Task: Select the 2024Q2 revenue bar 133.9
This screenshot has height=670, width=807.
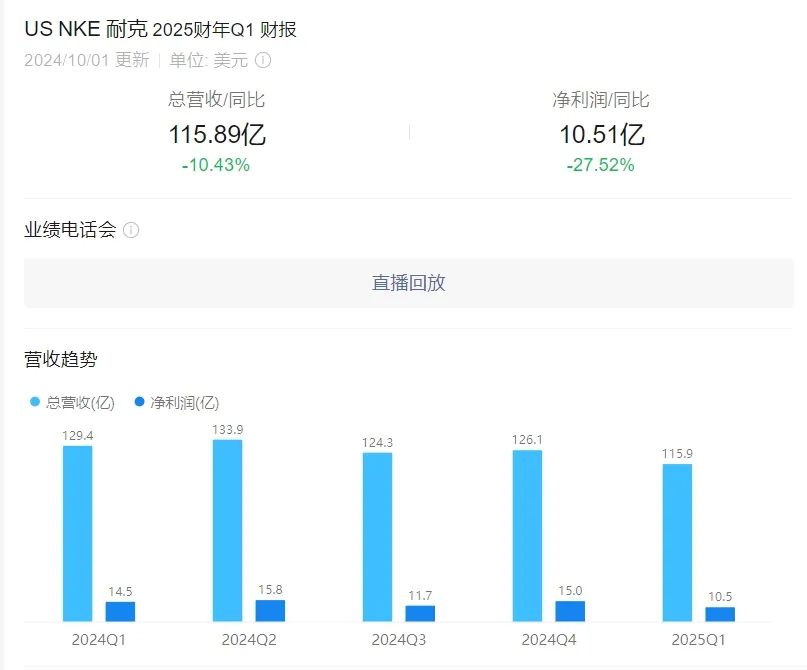Action: [227, 531]
